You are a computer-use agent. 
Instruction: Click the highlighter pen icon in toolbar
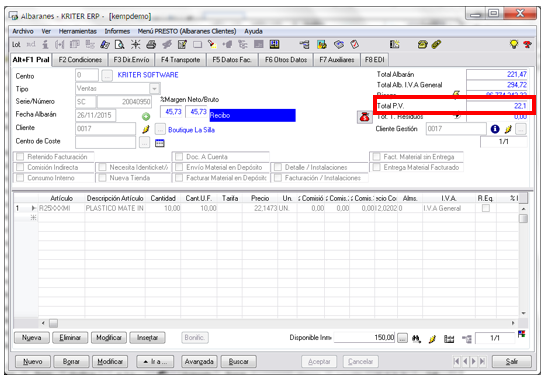pos(212,44)
